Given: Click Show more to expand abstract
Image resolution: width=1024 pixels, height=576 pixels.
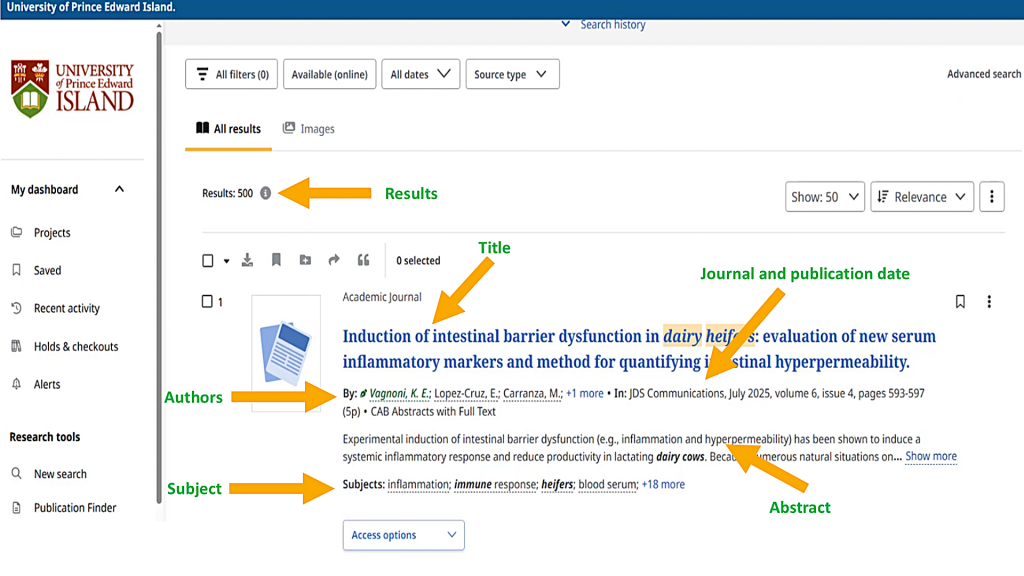Looking at the screenshot, I should tap(930, 456).
